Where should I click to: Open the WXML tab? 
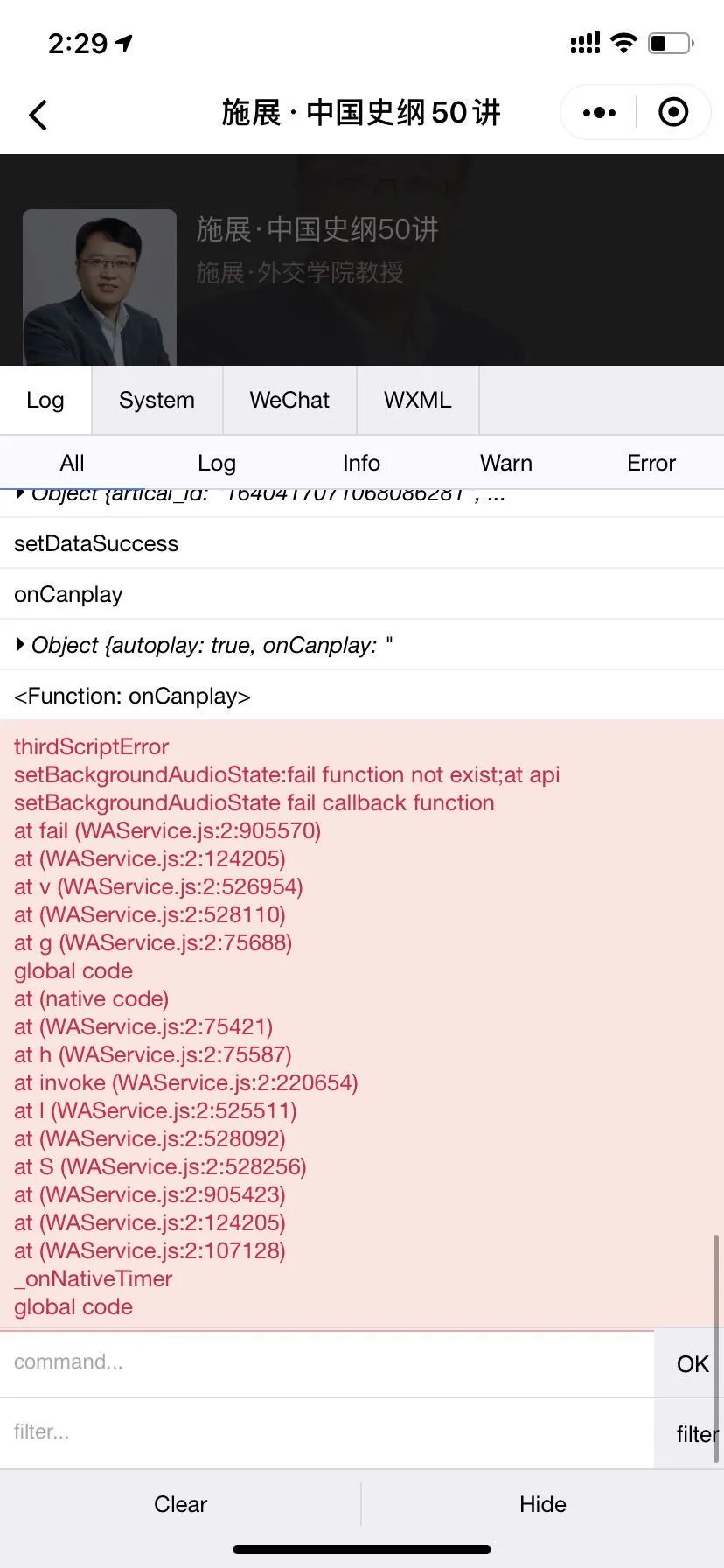coord(418,400)
